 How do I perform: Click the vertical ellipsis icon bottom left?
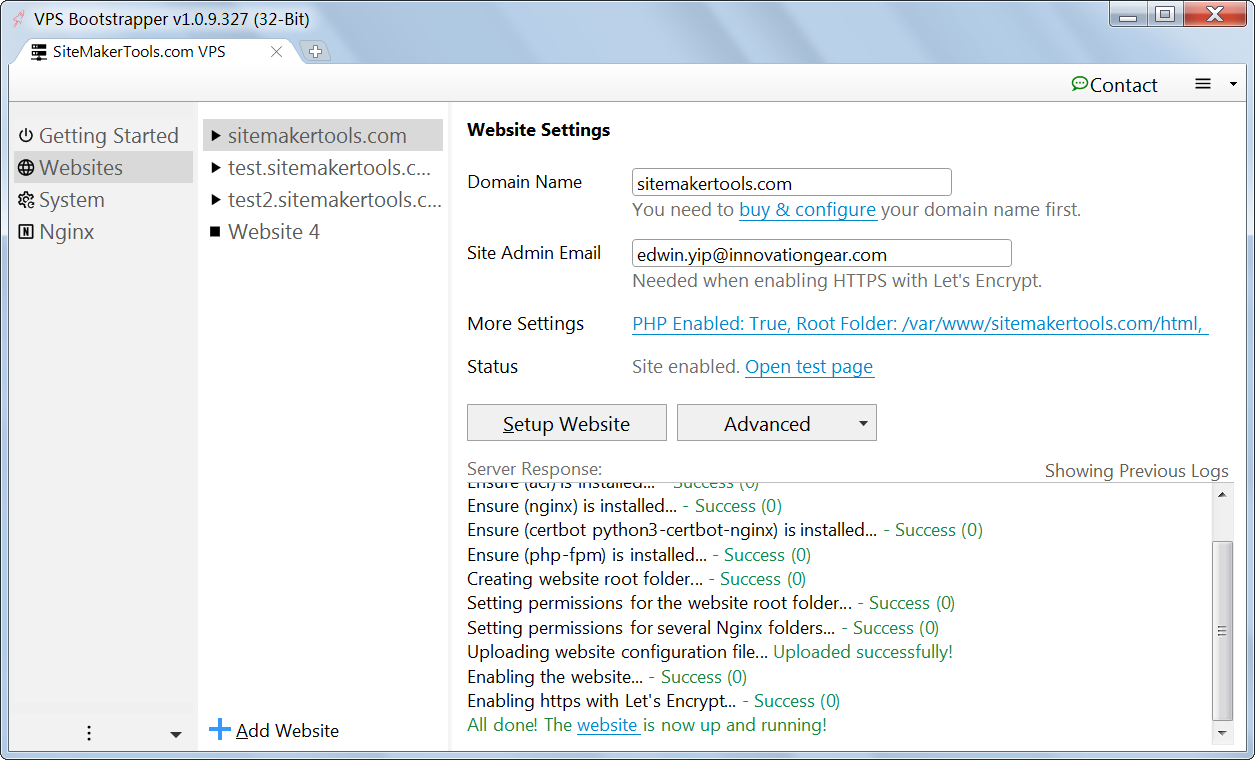click(88, 732)
